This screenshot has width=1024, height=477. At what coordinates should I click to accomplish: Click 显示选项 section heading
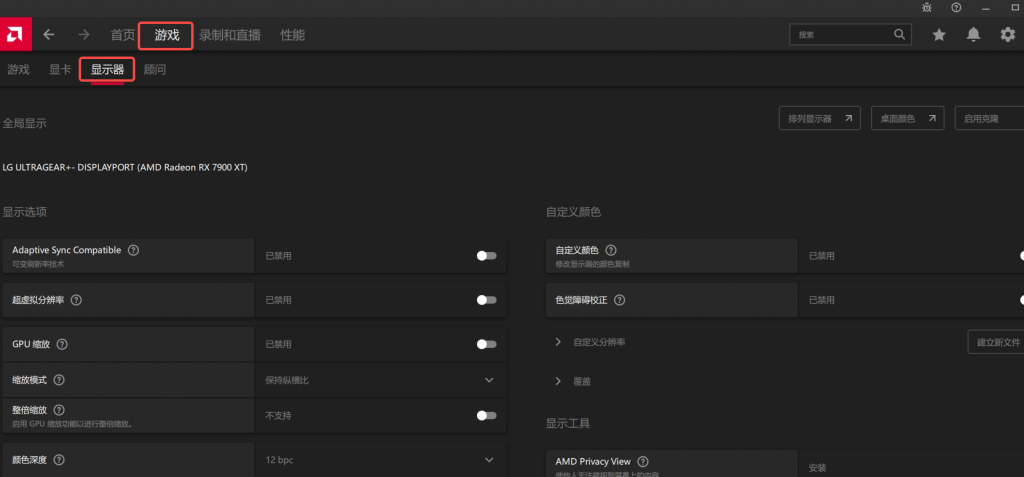click(x=25, y=212)
